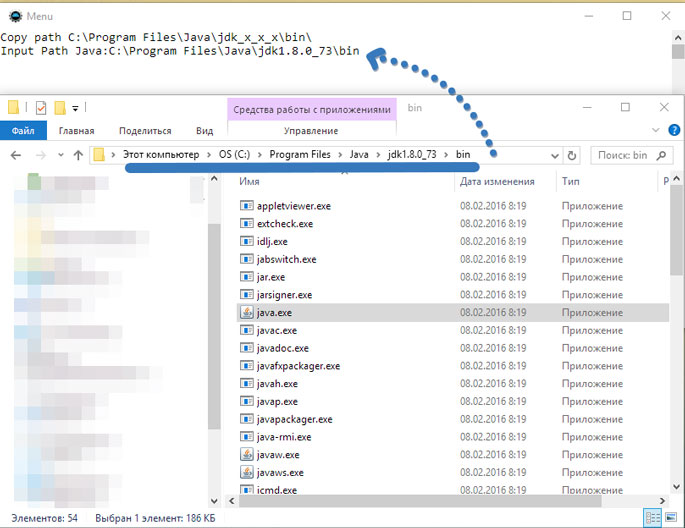Open the recent locations dropdown arrow

[x=61, y=155]
